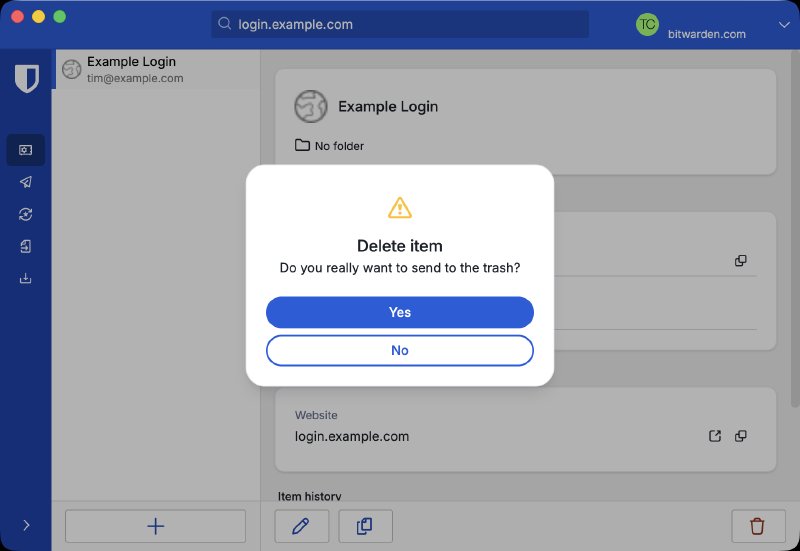Cancel deletion with the No button

coord(399,350)
